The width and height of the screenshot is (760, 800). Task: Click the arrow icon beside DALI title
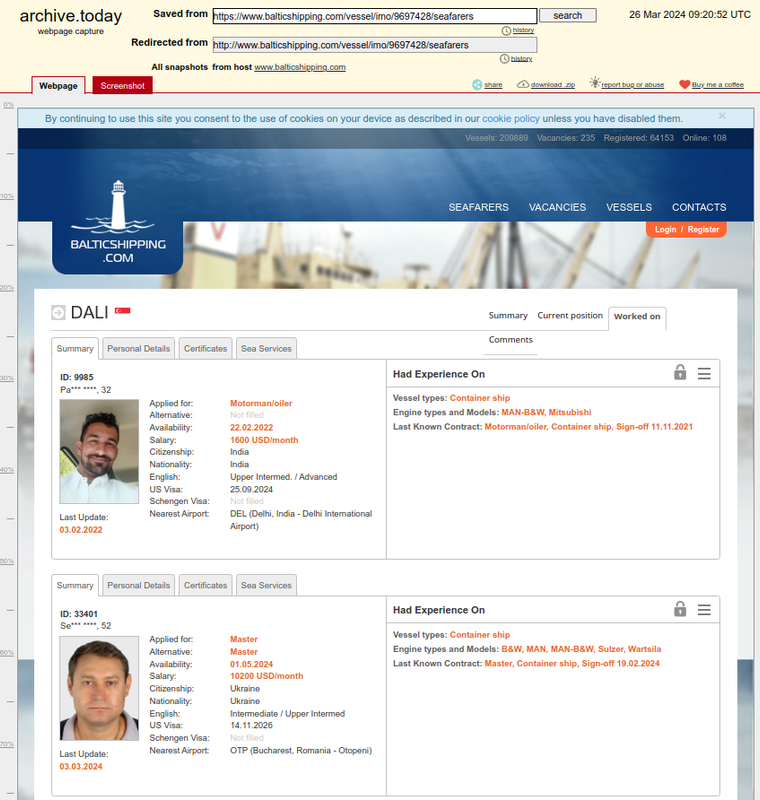[59, 312]
